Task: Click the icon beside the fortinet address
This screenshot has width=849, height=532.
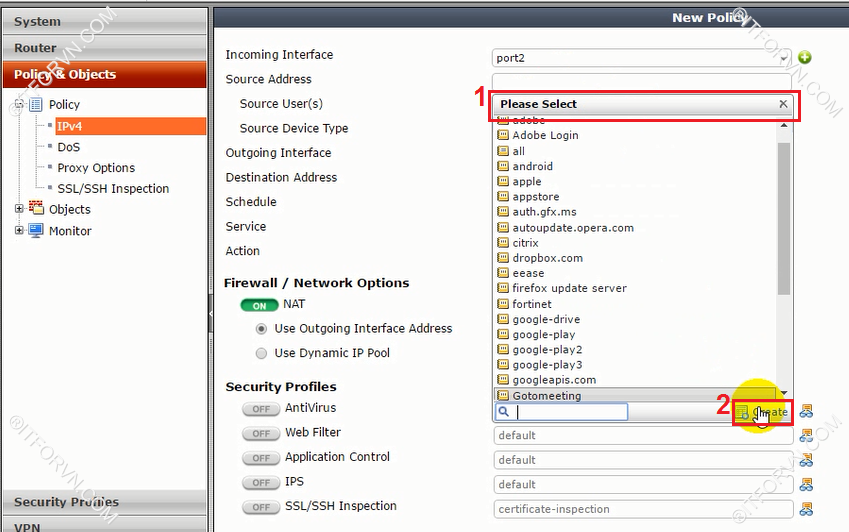Action: click(x=503, y=304)
